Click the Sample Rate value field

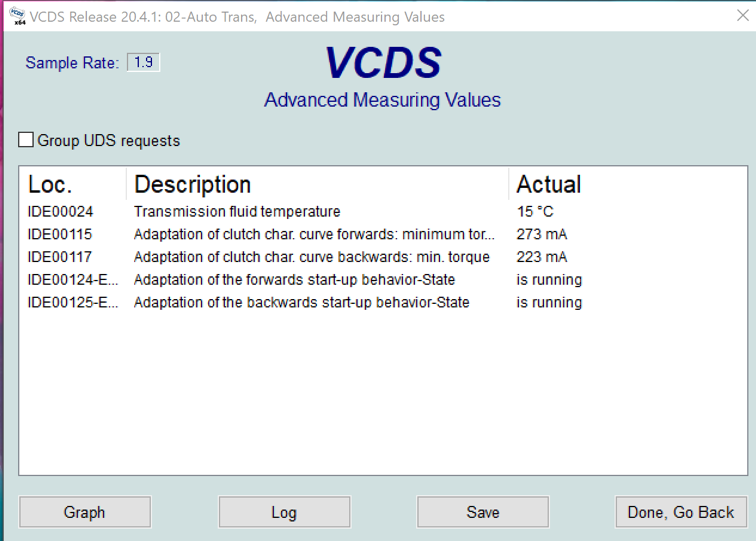[x=143, y=62]
